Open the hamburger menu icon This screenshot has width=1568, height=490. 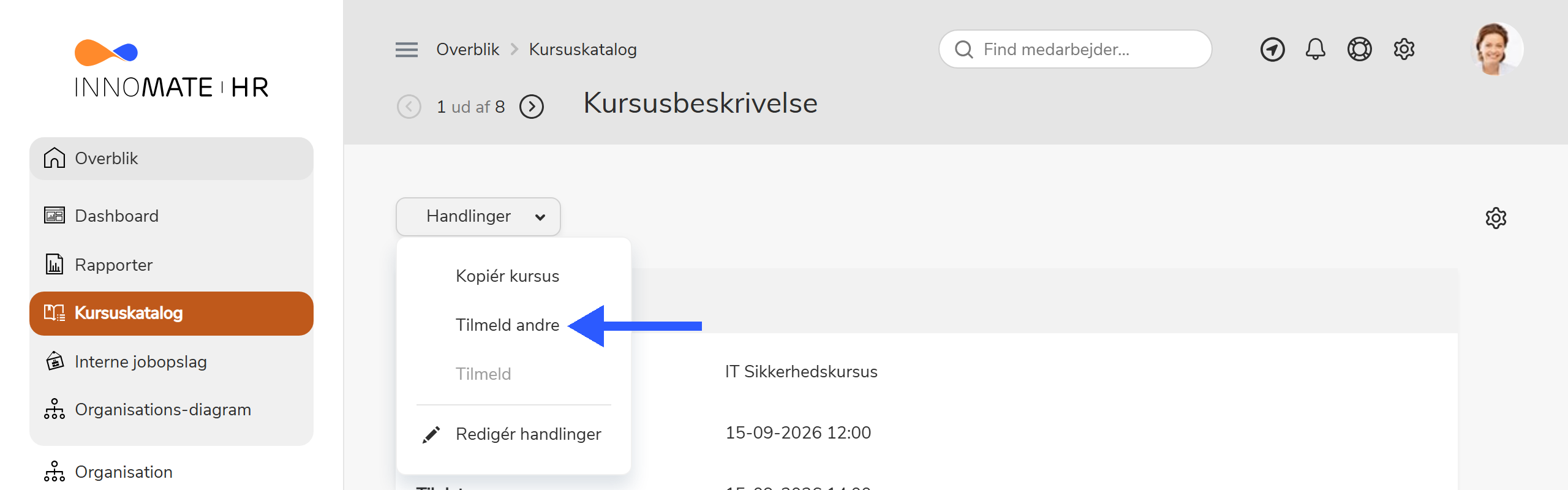click(406, 50)
